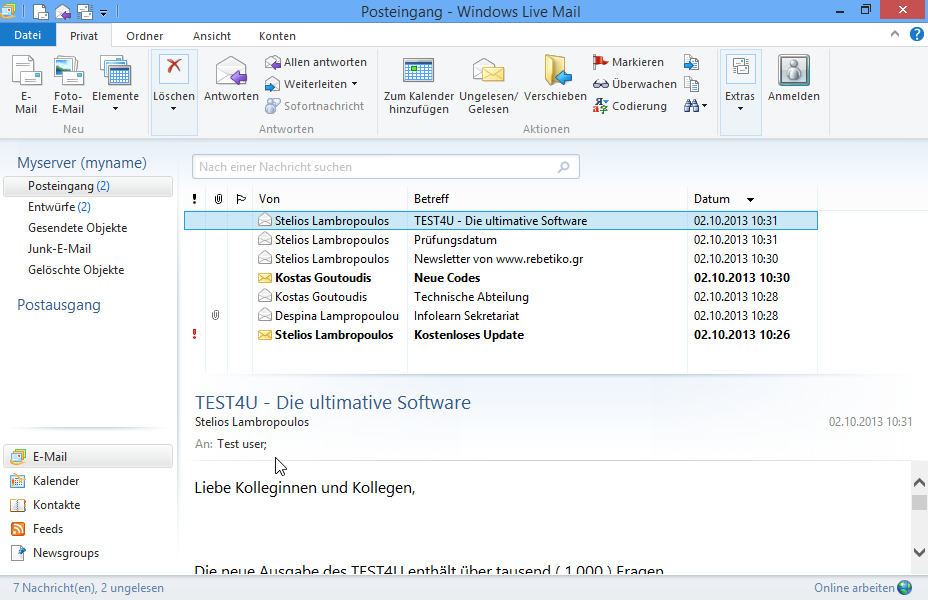The image size is (928, 600).
Task: Sort by flag column header
Action: tap(241, 199)
